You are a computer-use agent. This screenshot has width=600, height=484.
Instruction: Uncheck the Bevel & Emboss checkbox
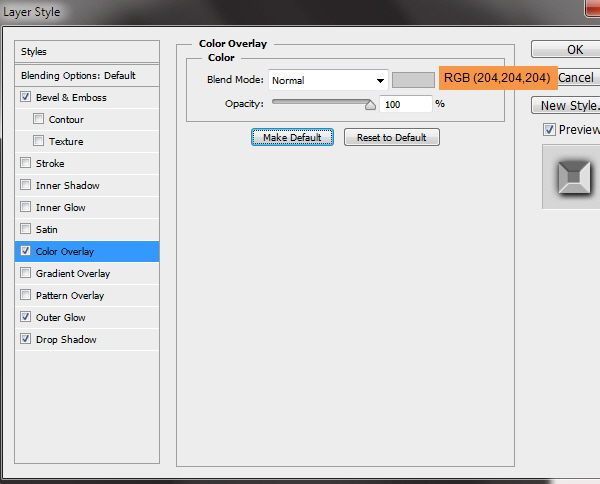(x=25, y=98)
